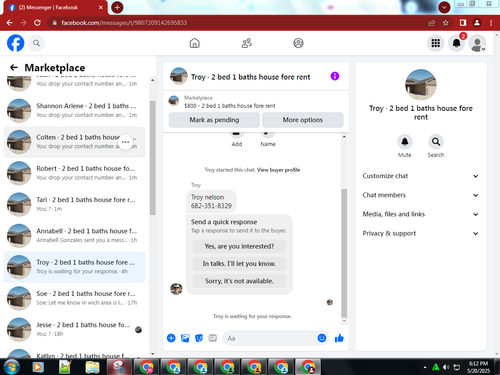The width and height of the screenshot is (500, 375).
Task: Open the Marketplace listing $800 link
Action: coord(230,106)
